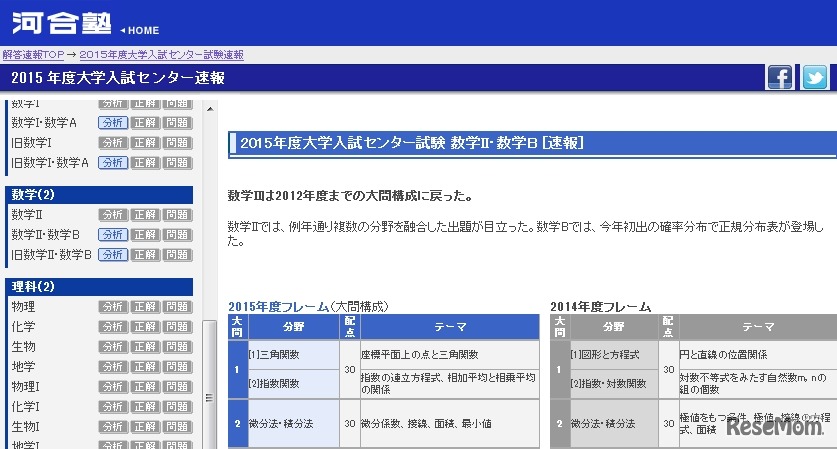Open 分析 for 物理I

click(x=113, y=387)
